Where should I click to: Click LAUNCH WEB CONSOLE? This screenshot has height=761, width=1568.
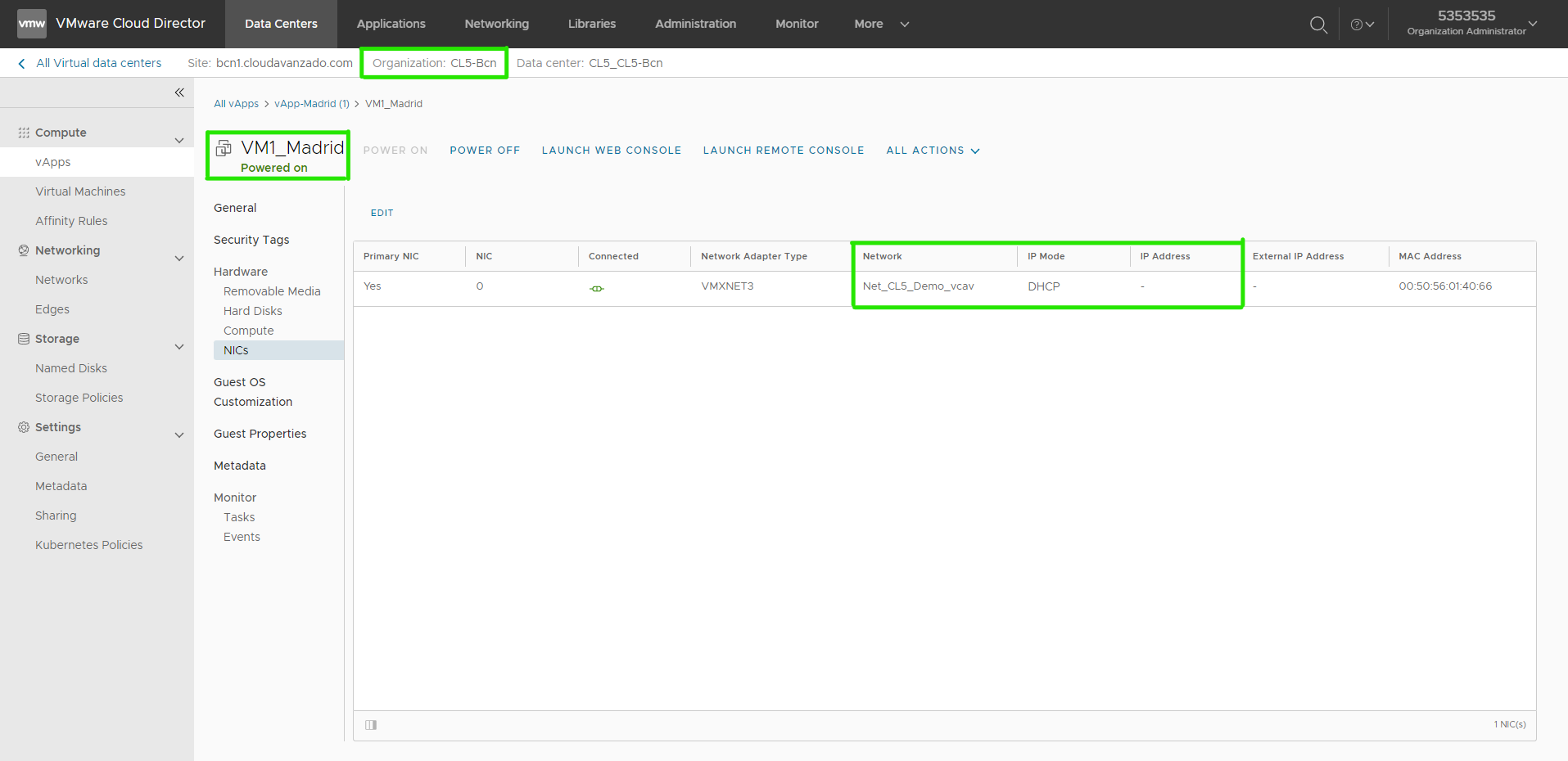click(612, 151)
